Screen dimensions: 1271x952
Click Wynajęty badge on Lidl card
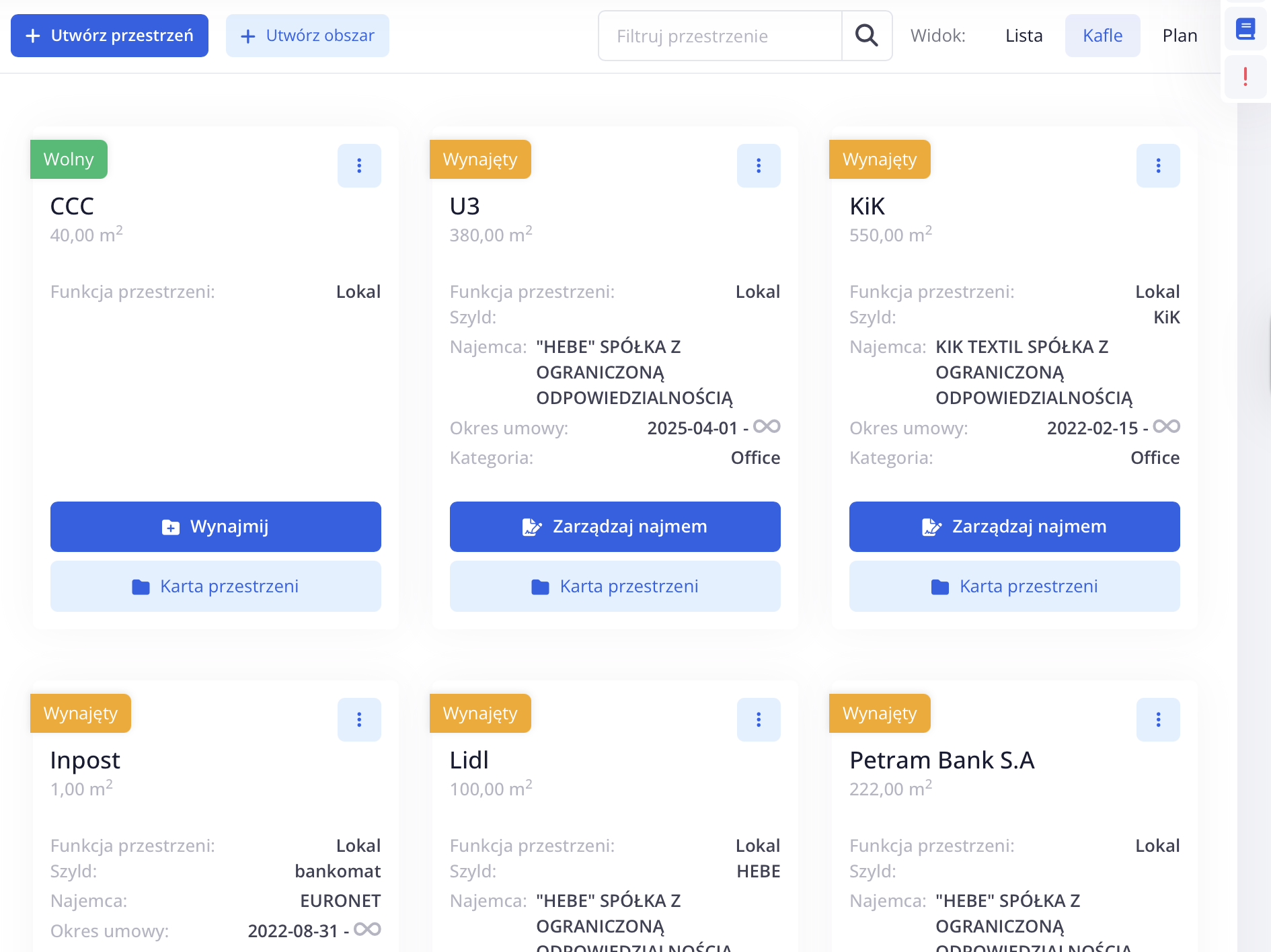[480, 713]
